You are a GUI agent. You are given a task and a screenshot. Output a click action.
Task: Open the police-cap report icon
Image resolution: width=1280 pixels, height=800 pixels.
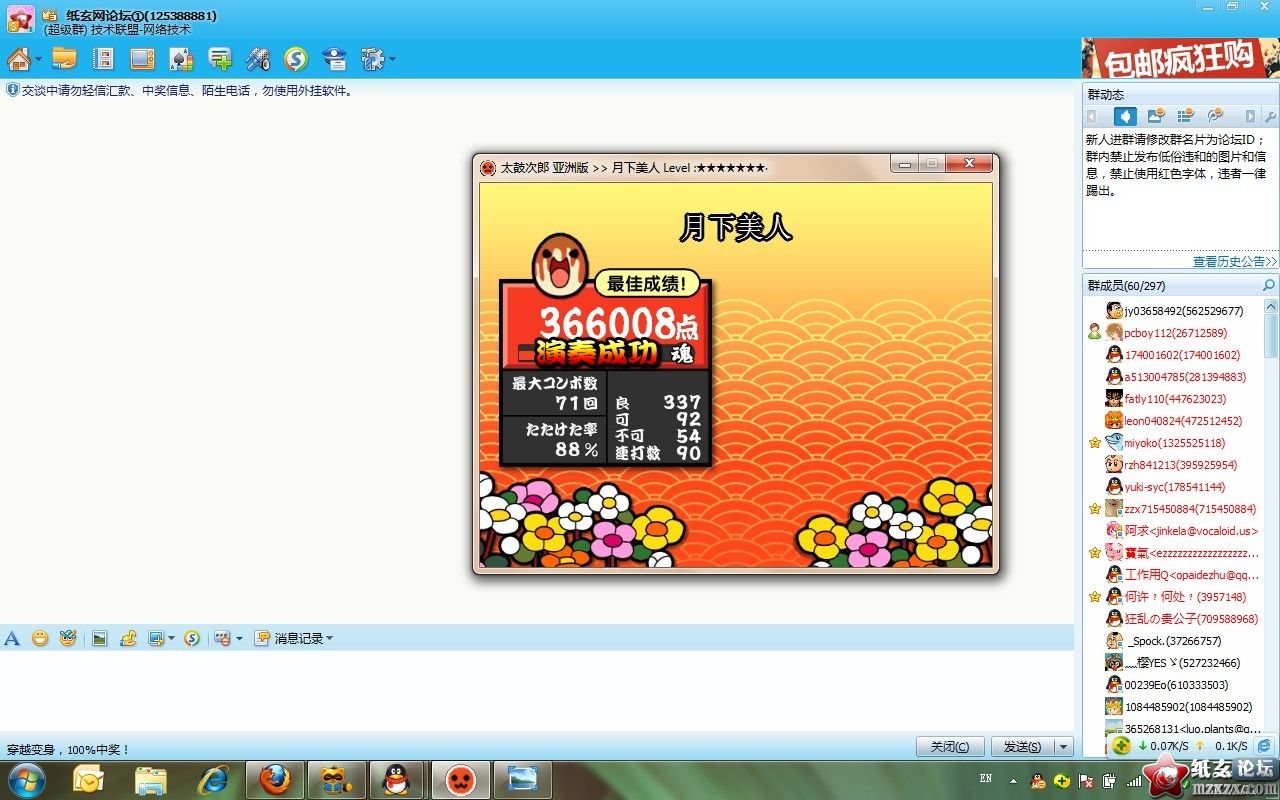pos(335,59)
